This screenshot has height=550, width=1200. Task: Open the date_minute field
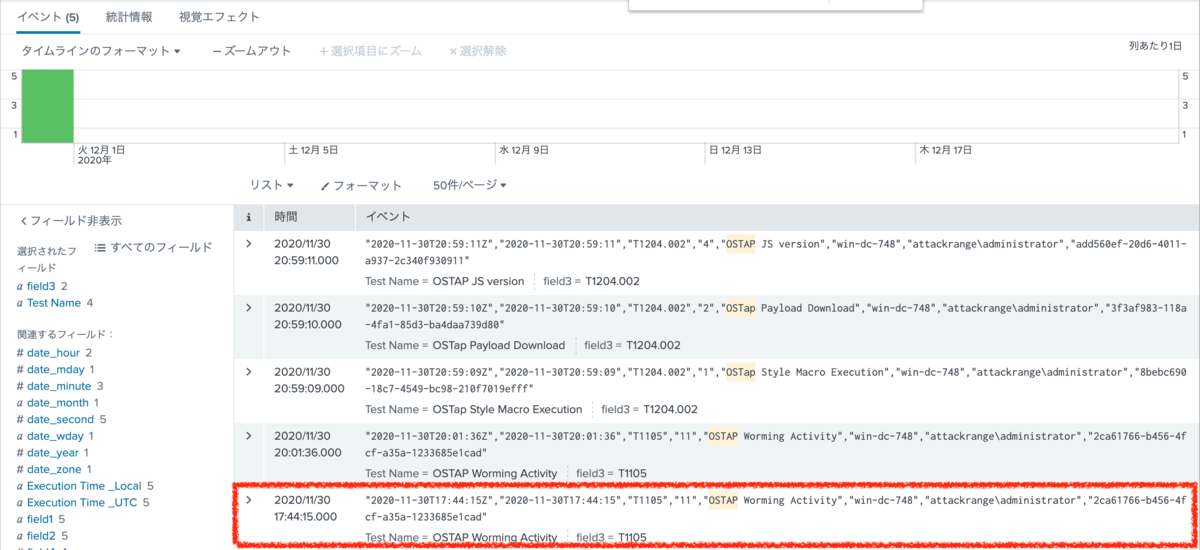(x=61, y=386)
